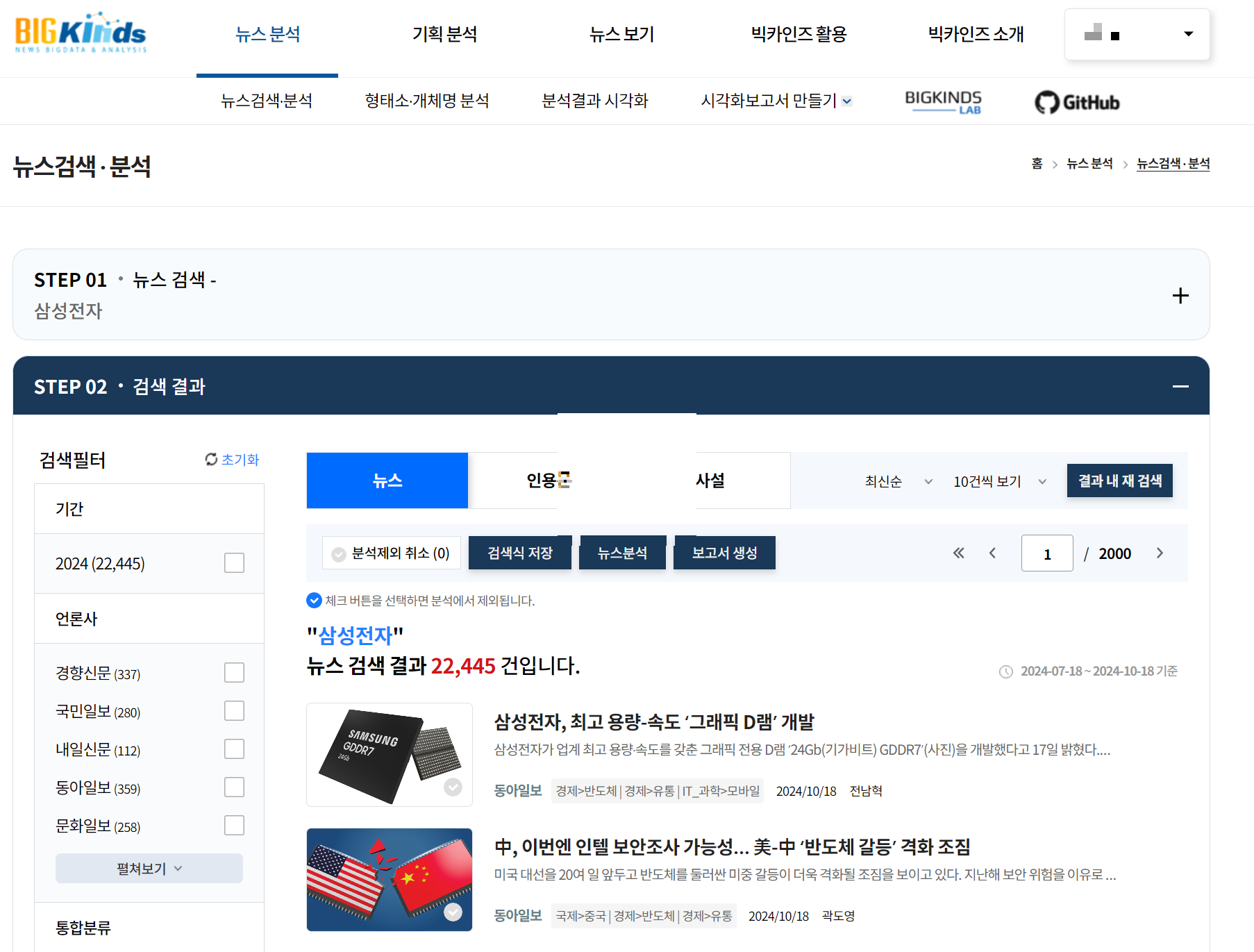Click the 뉴스분석 button

coord(622,553)
